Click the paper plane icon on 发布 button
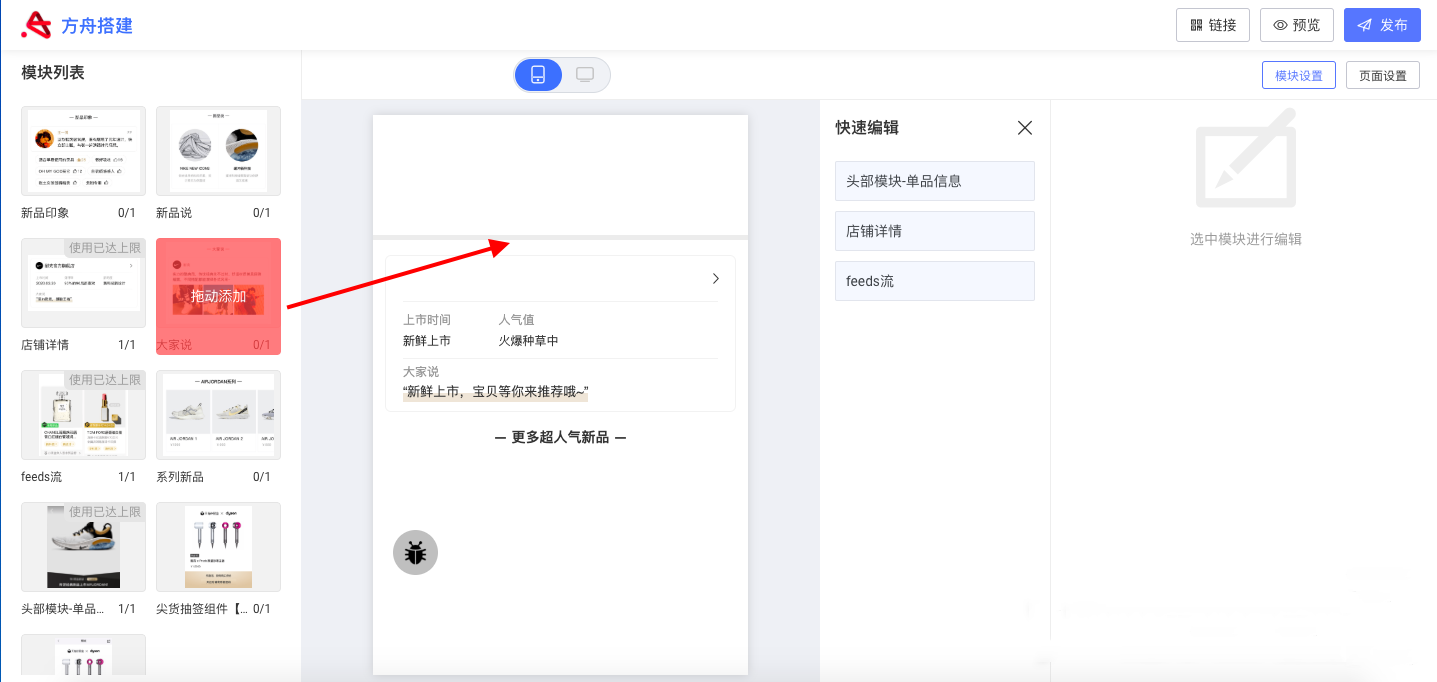 [1365, 25]
